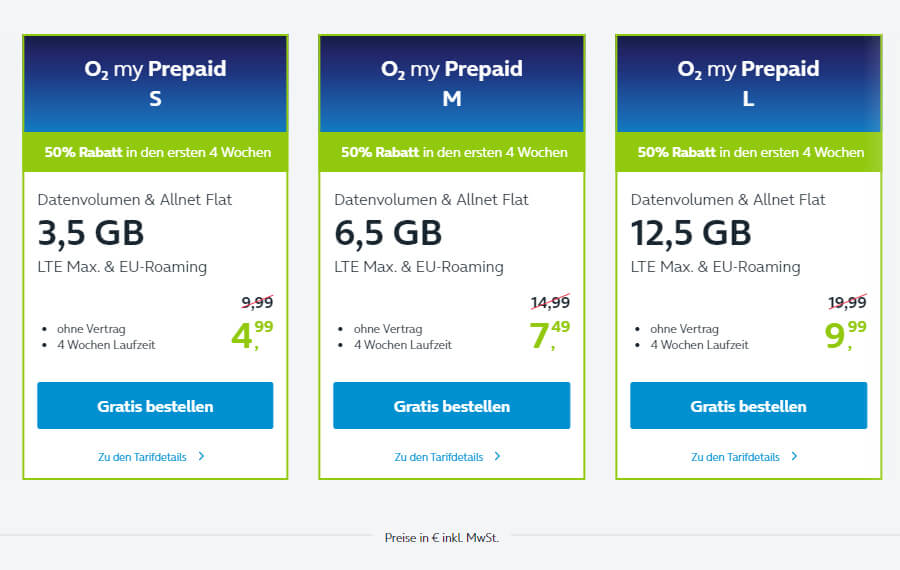900x570 pixels.
Task: Select the O2 my Prepaid L header
Action: click(x=748, y=83)
